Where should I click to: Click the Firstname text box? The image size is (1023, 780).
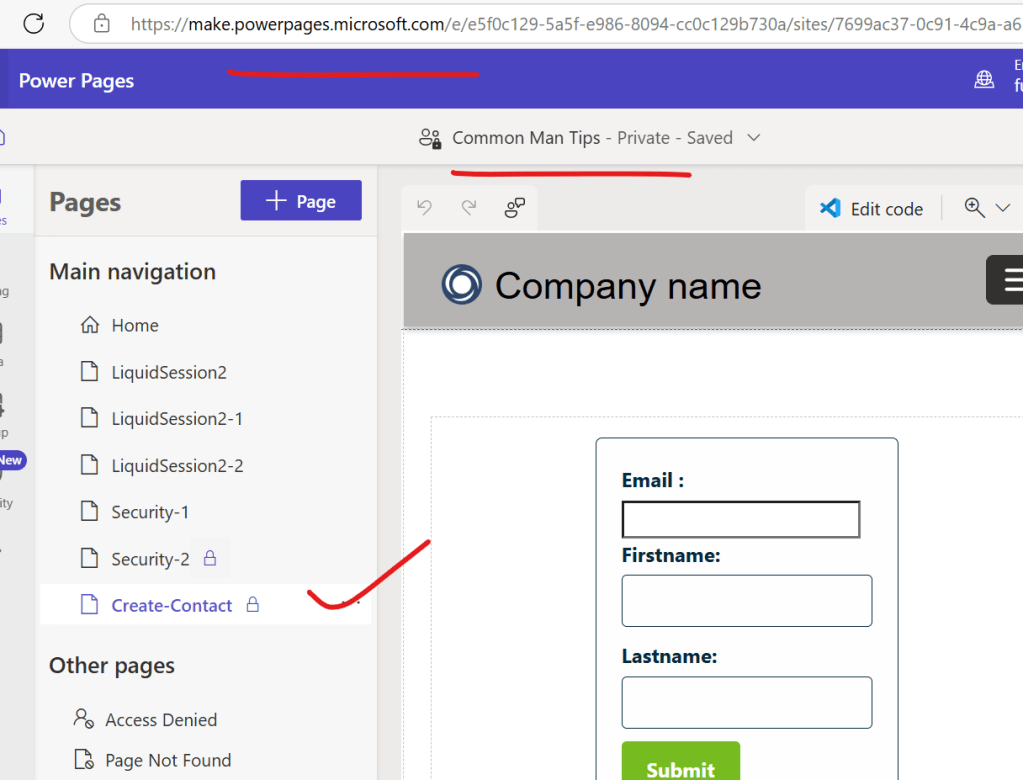point(746,601)
